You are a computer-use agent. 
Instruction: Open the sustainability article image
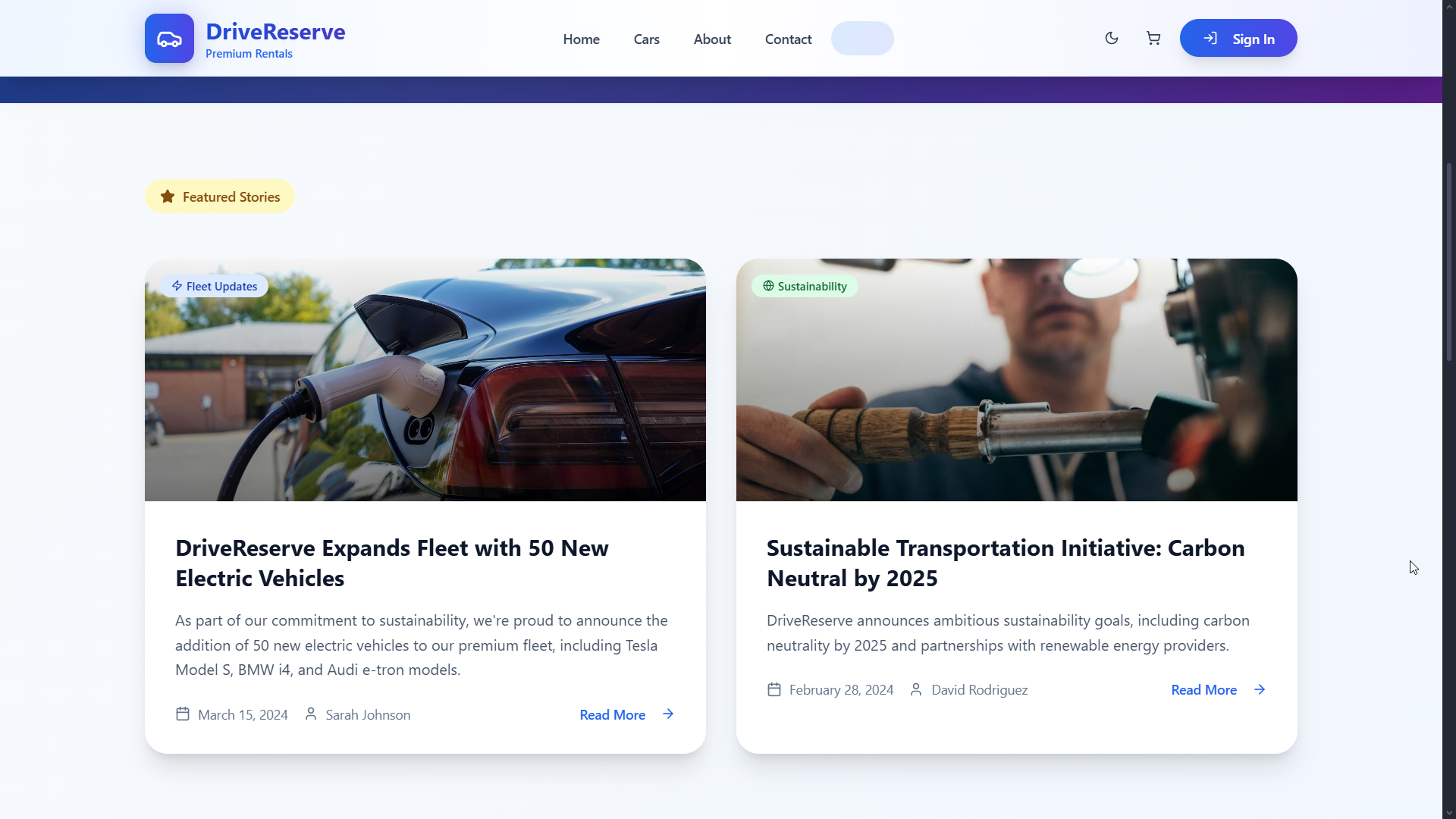[1017, 380]
